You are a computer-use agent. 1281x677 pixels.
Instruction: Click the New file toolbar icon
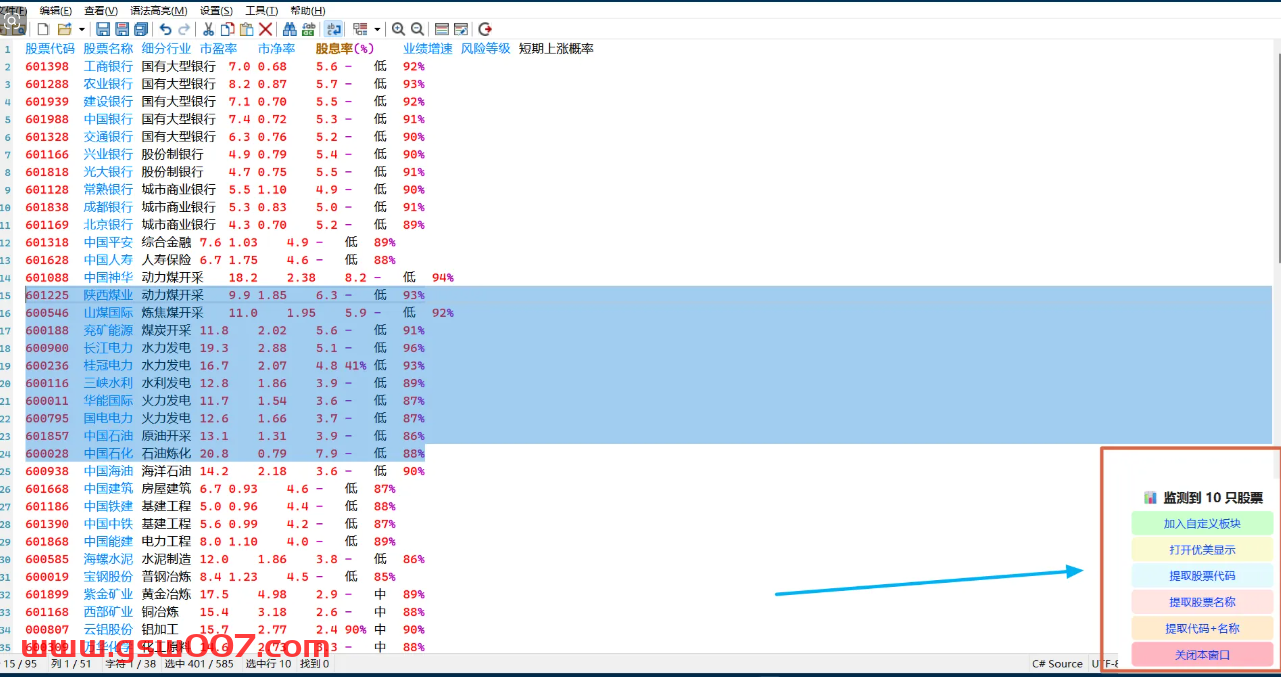pos(43,29)
